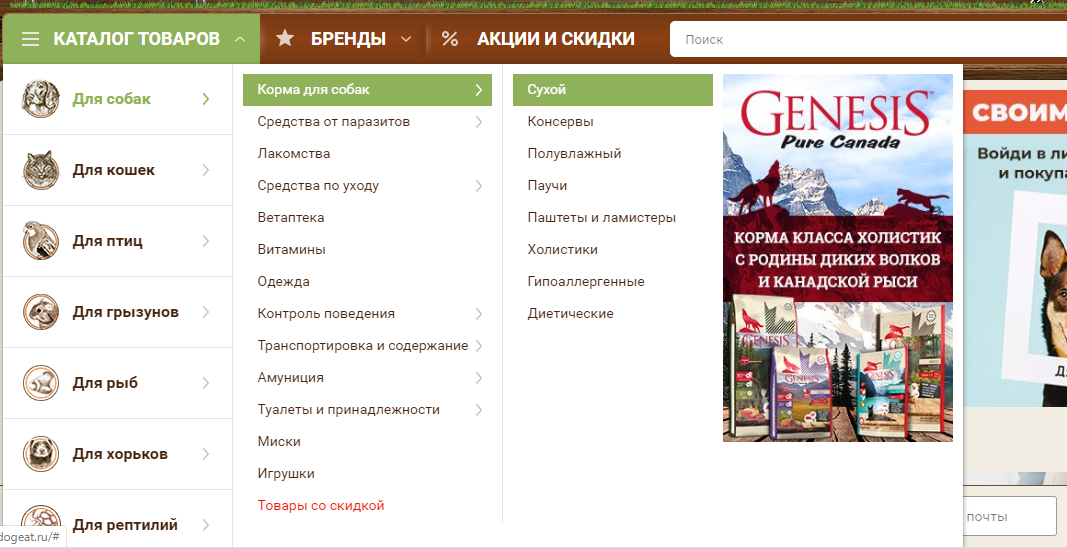Click the fish icon for Для рыб

tap(41, 383)
